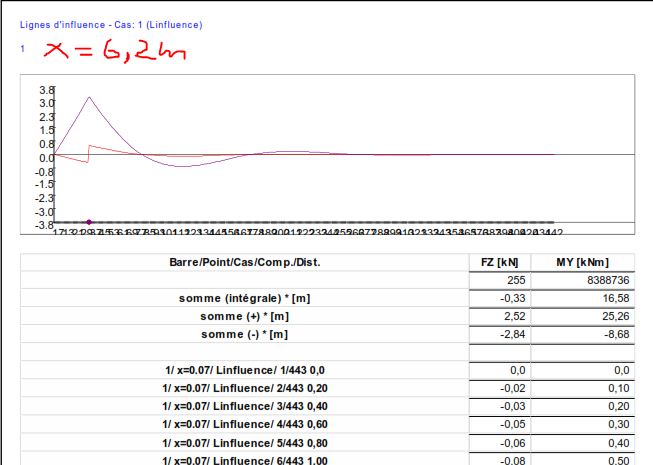This screenshot has height=465, width=653.
Task: Click the MY negative sum -8,68
Action: tap(582, 334)
